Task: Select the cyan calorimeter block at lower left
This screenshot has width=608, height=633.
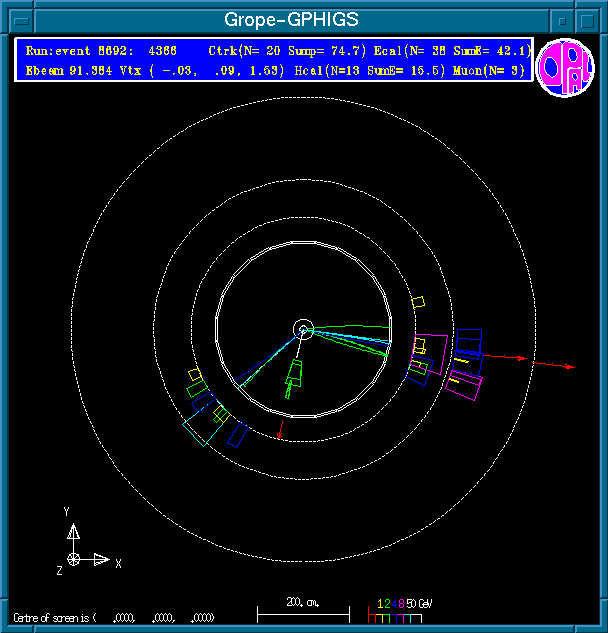Action: 199,428
